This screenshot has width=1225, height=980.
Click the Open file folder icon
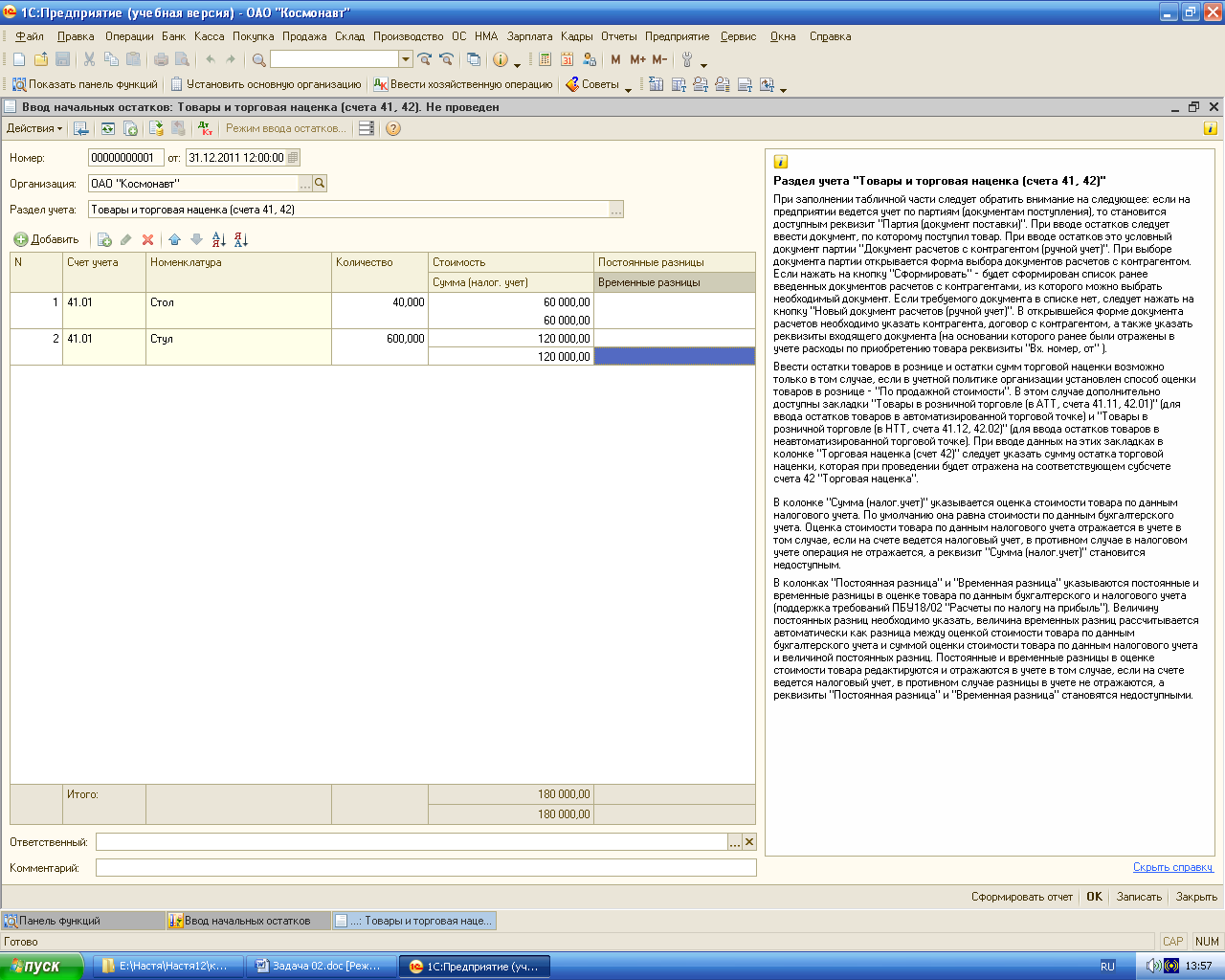click(41, 59)
